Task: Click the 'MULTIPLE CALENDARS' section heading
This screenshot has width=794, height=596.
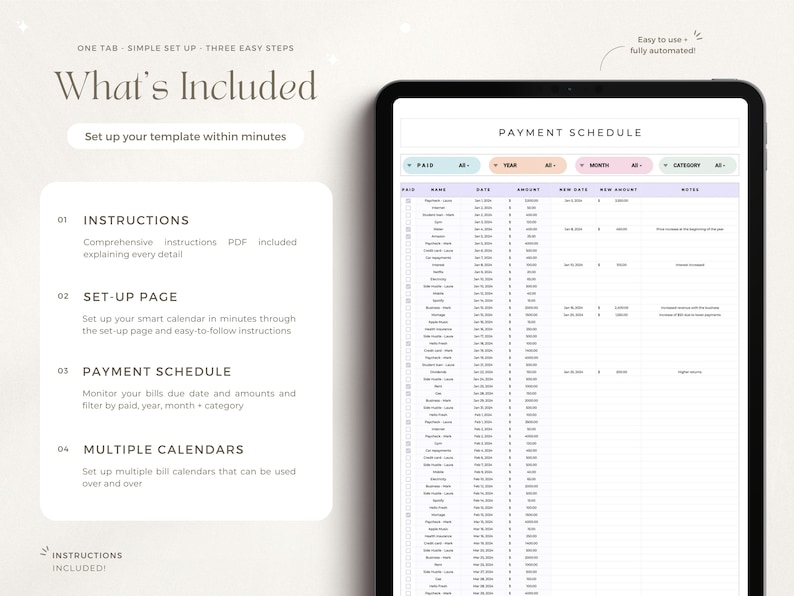Action: tap(164, 450)
